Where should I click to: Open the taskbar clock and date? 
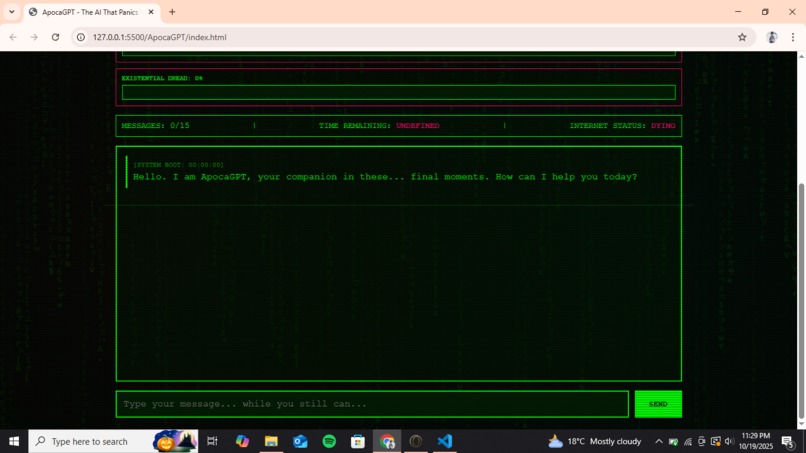[756, 441]
